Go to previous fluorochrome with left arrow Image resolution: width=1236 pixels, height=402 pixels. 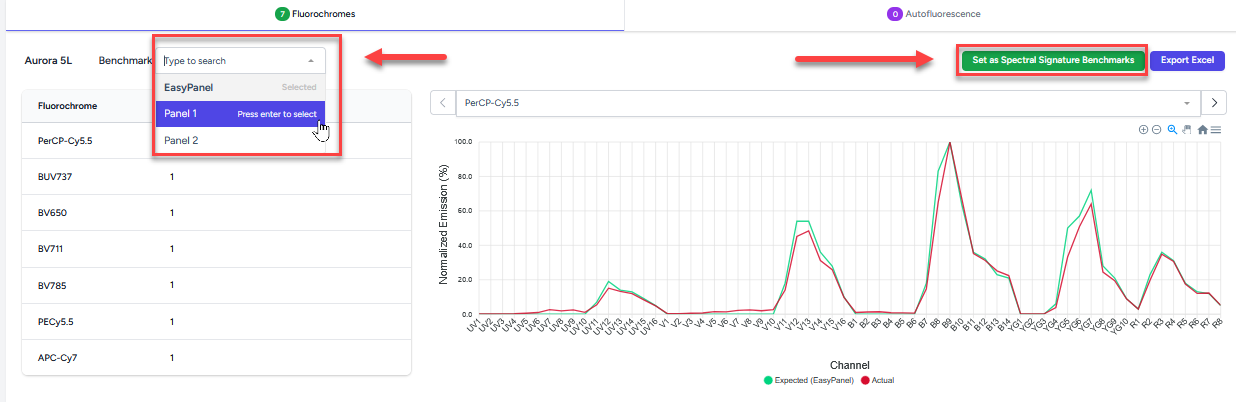(x=443, y=103)
